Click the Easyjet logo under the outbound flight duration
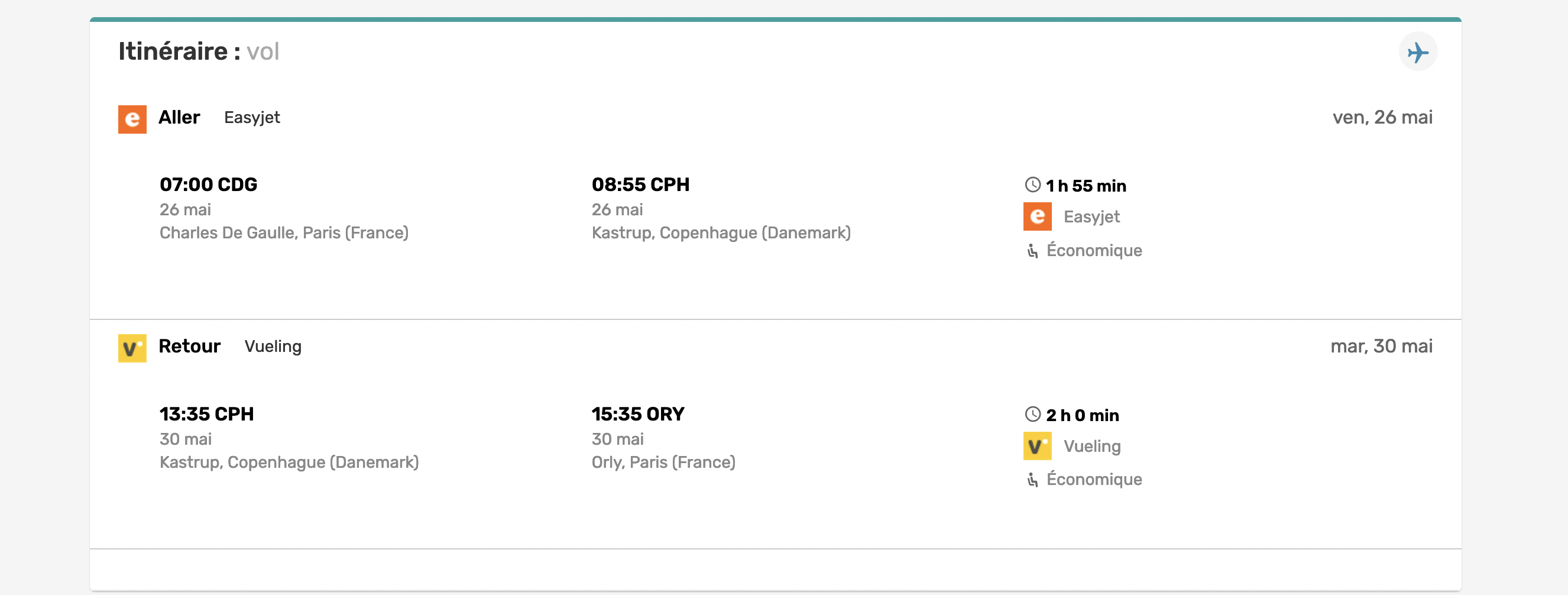 click(x=1037, y=216)
